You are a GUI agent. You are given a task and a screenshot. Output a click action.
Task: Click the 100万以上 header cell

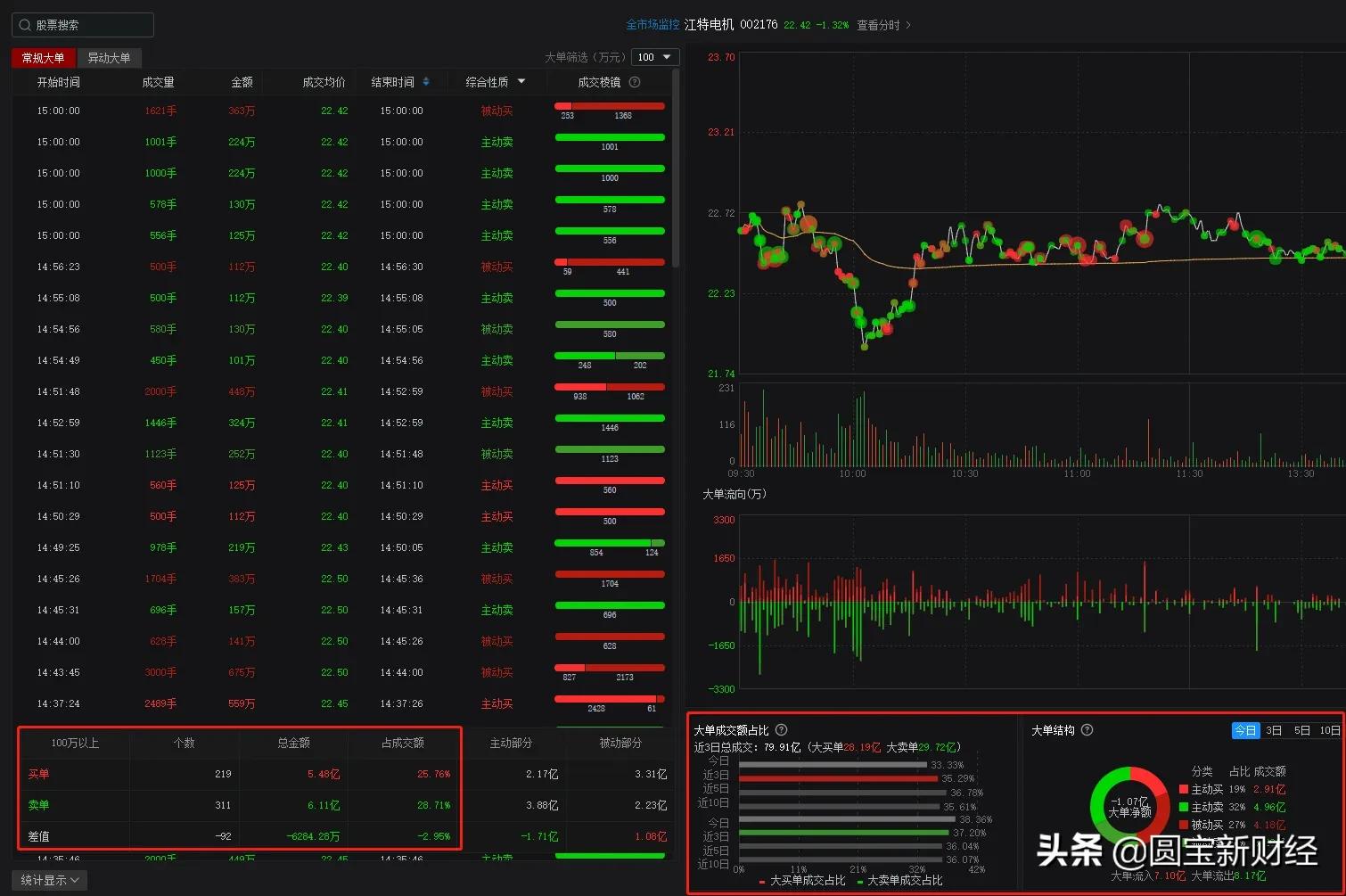(x=75, y=743)
